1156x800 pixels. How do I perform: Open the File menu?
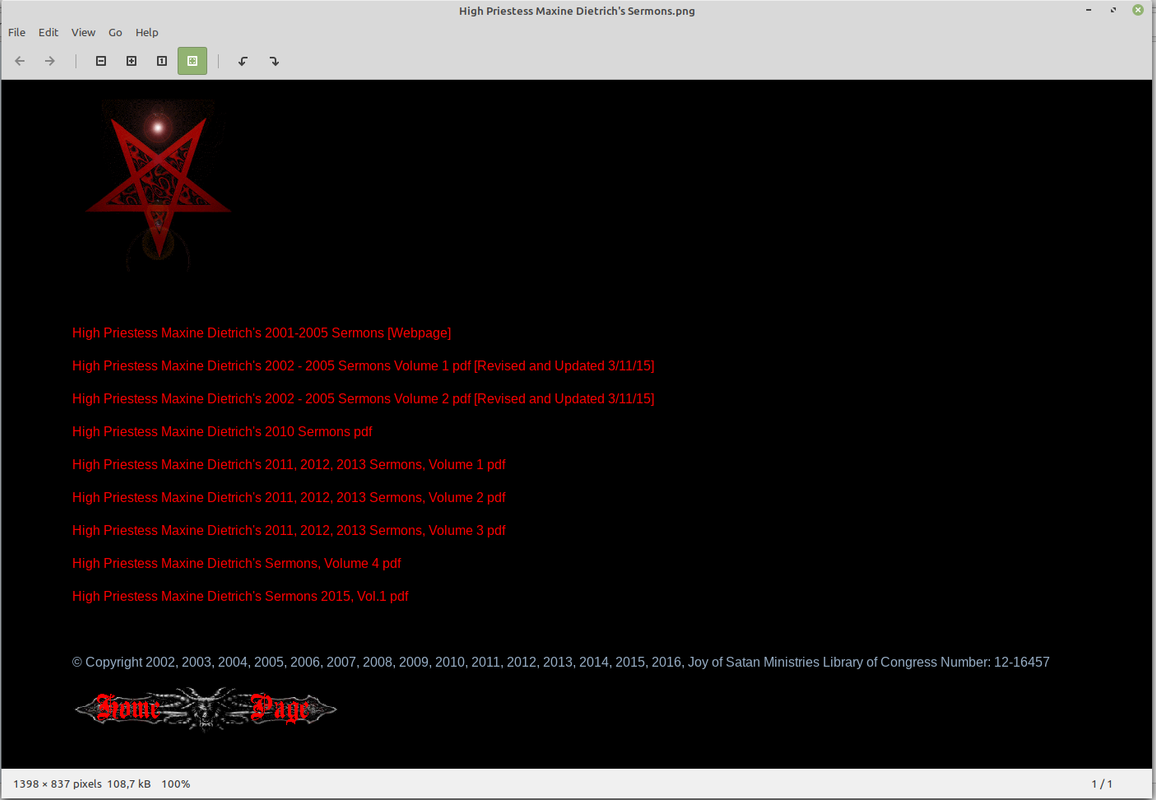coord(16,32)
